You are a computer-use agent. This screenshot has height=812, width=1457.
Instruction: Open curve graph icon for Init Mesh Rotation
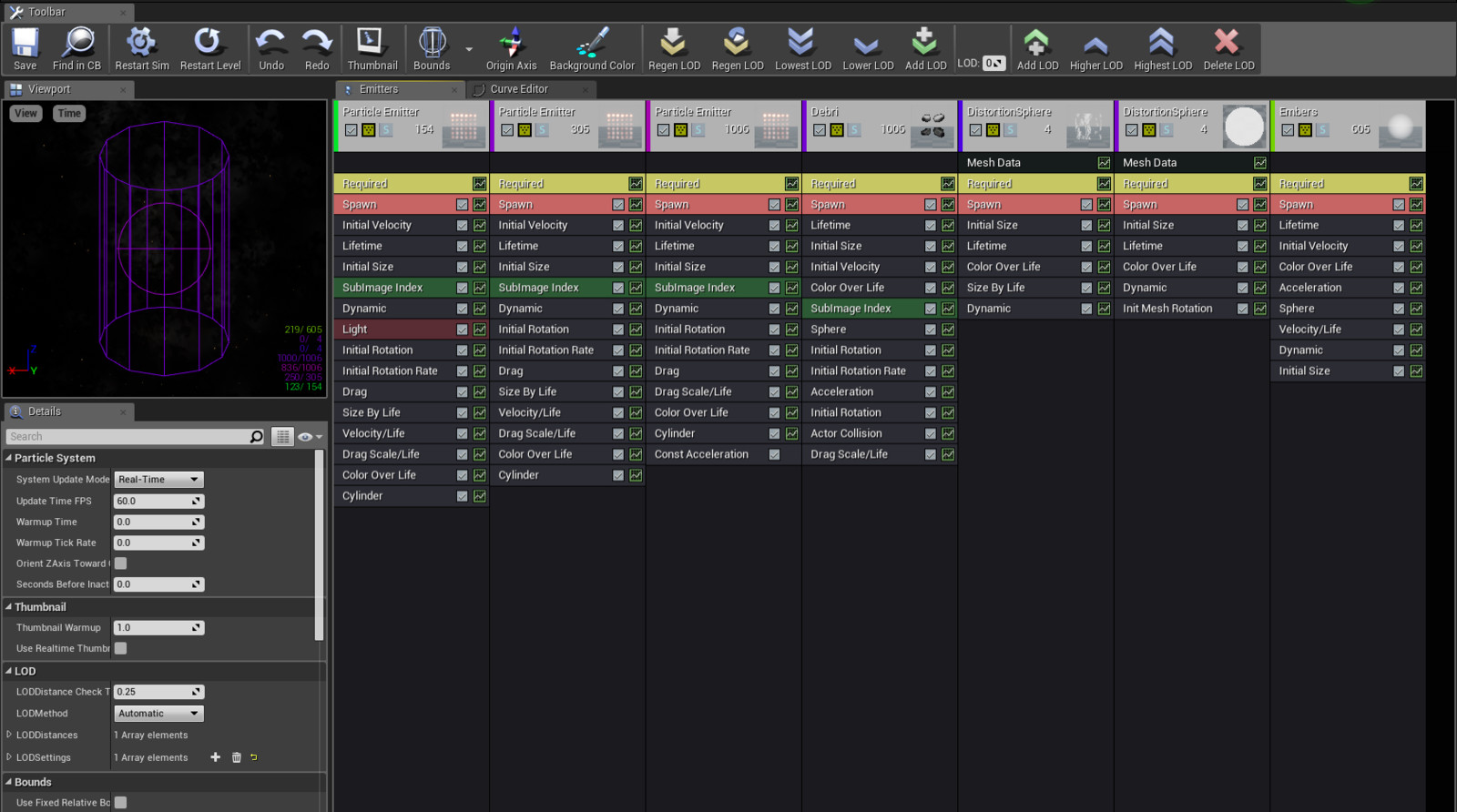click(1260, 309)
